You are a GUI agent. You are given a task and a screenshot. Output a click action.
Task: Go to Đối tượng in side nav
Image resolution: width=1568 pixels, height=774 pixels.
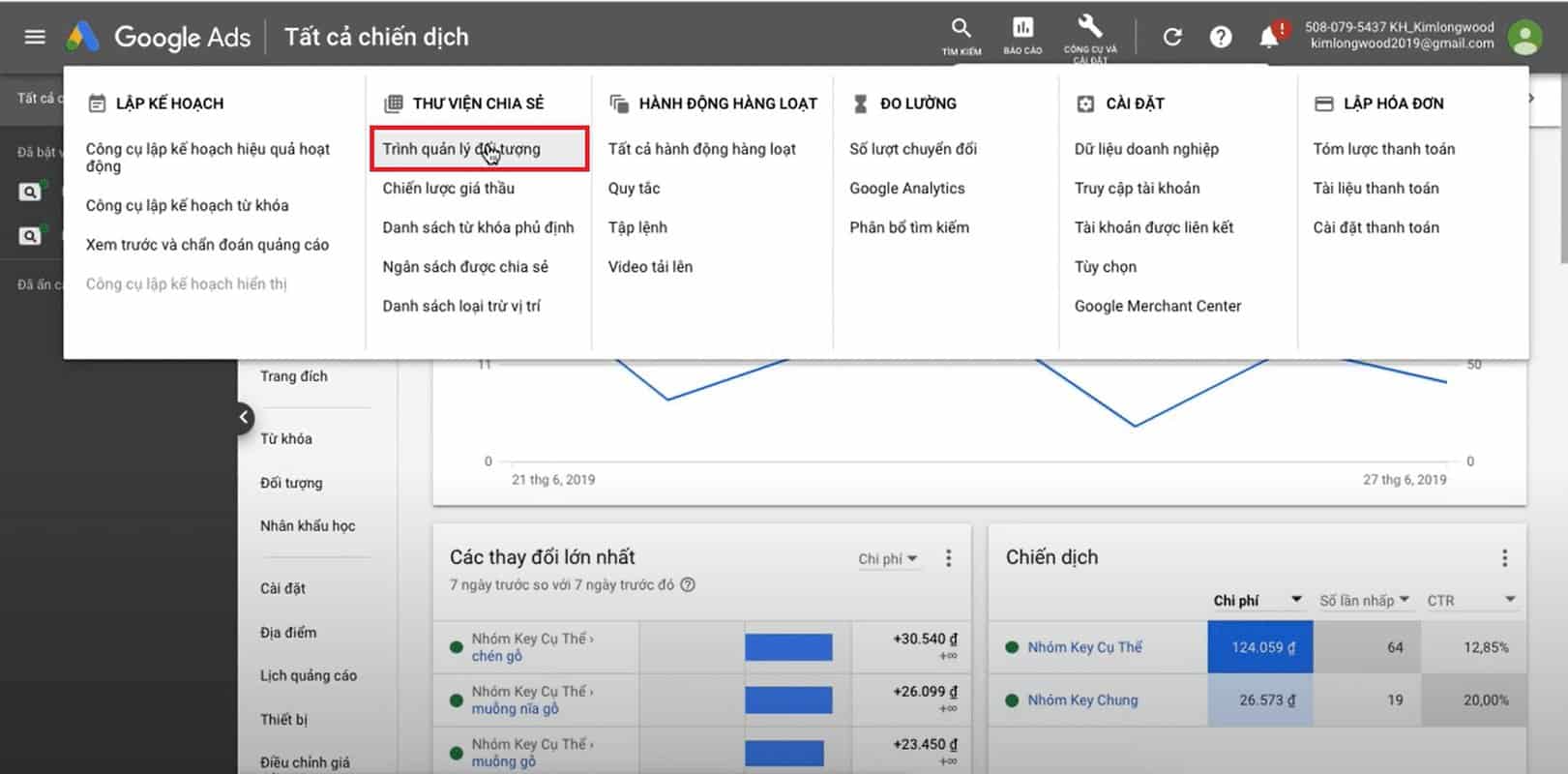pyautogui.click(x=291, y=483)
